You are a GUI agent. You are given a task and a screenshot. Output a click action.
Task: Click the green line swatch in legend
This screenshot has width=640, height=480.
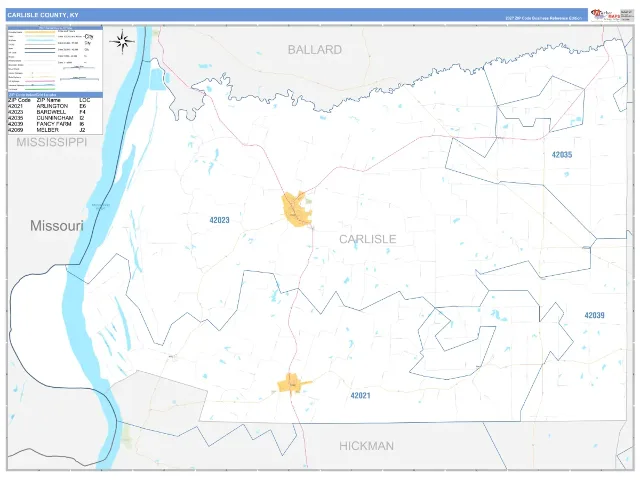(x=40, y=89)
